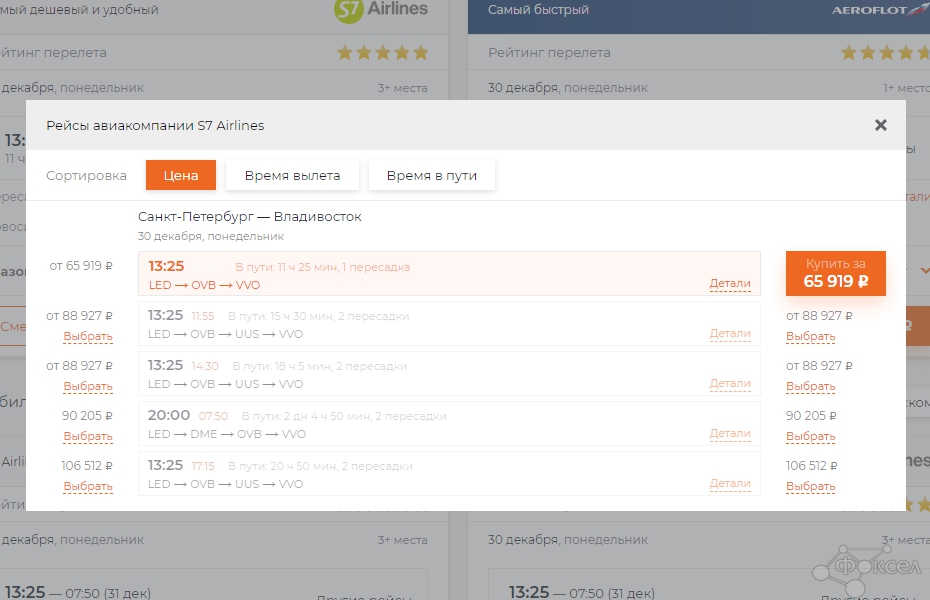Buy the ticket for 65 919 ₽
This screenshot has height=600, width=930.
(x=836, y=273)
